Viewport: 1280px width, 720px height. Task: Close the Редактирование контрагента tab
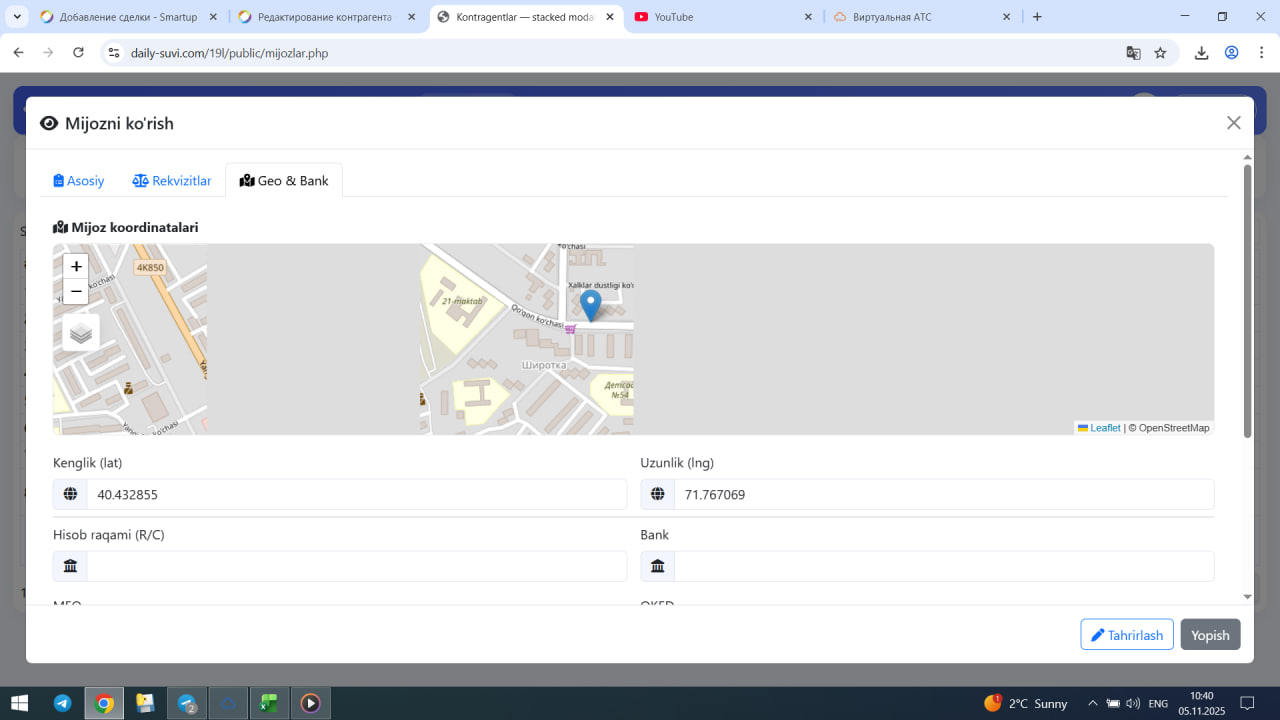(411, 17)
